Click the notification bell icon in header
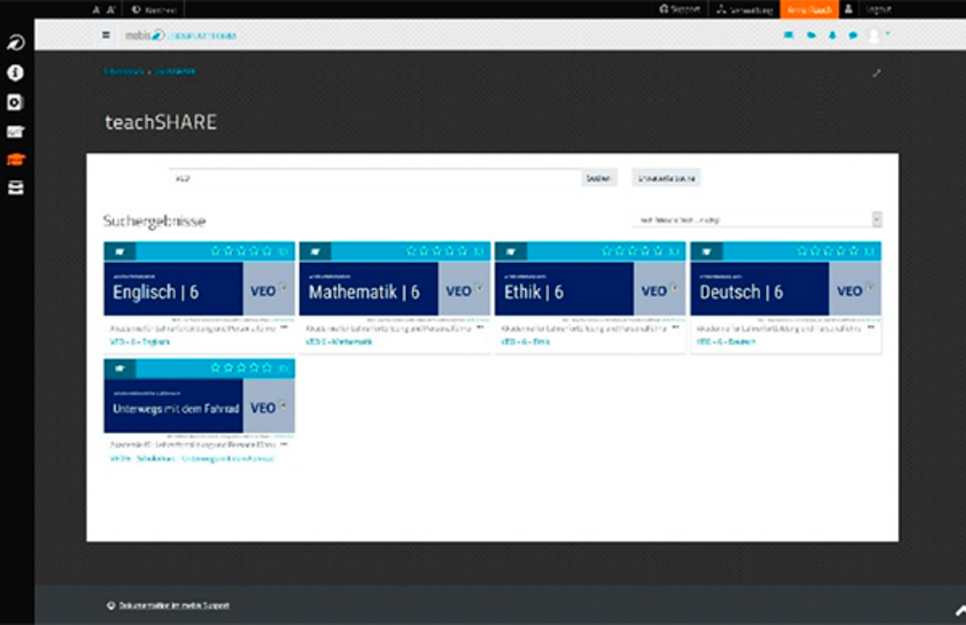Image resolution: width=966 pixels, height=625 pixels. pyautogui.click(x=832, y=36)
